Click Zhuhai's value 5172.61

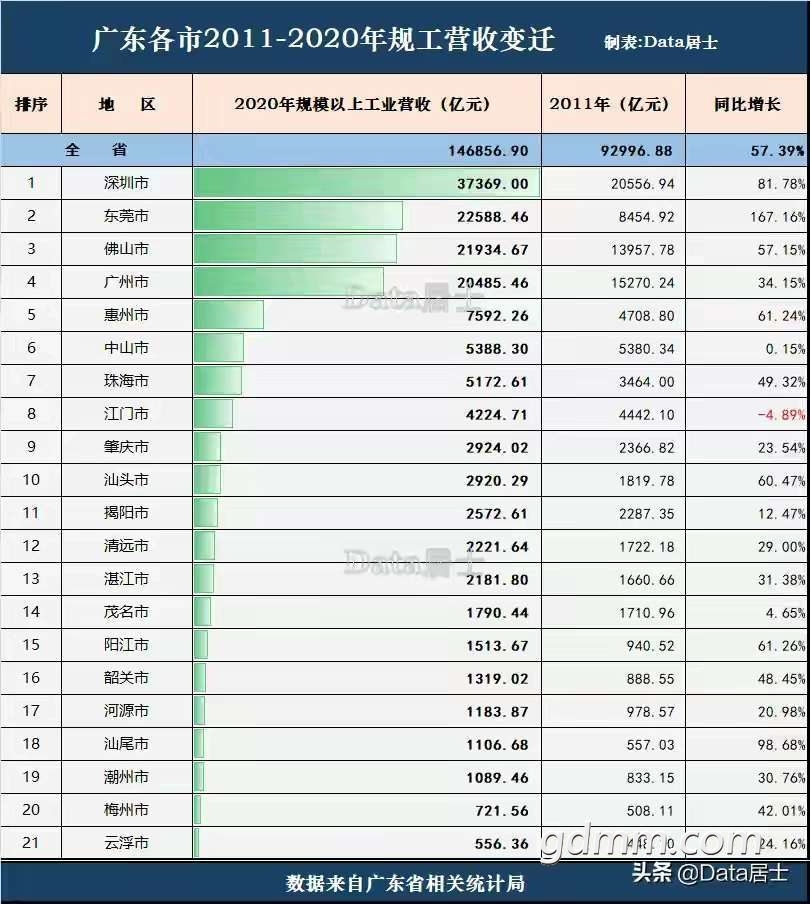click(x=497, y=382)
